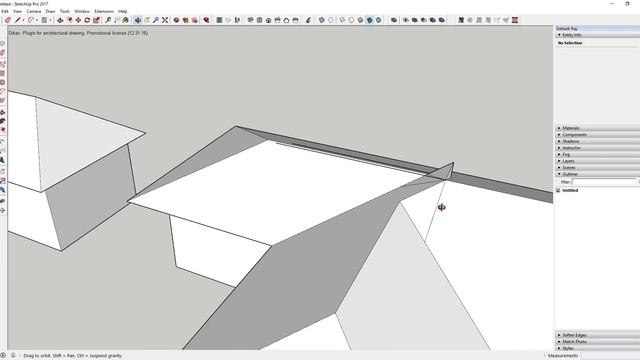Viewport: 640px width, 360px height.
Task: Expand the Layers panel
Action: 597,161
